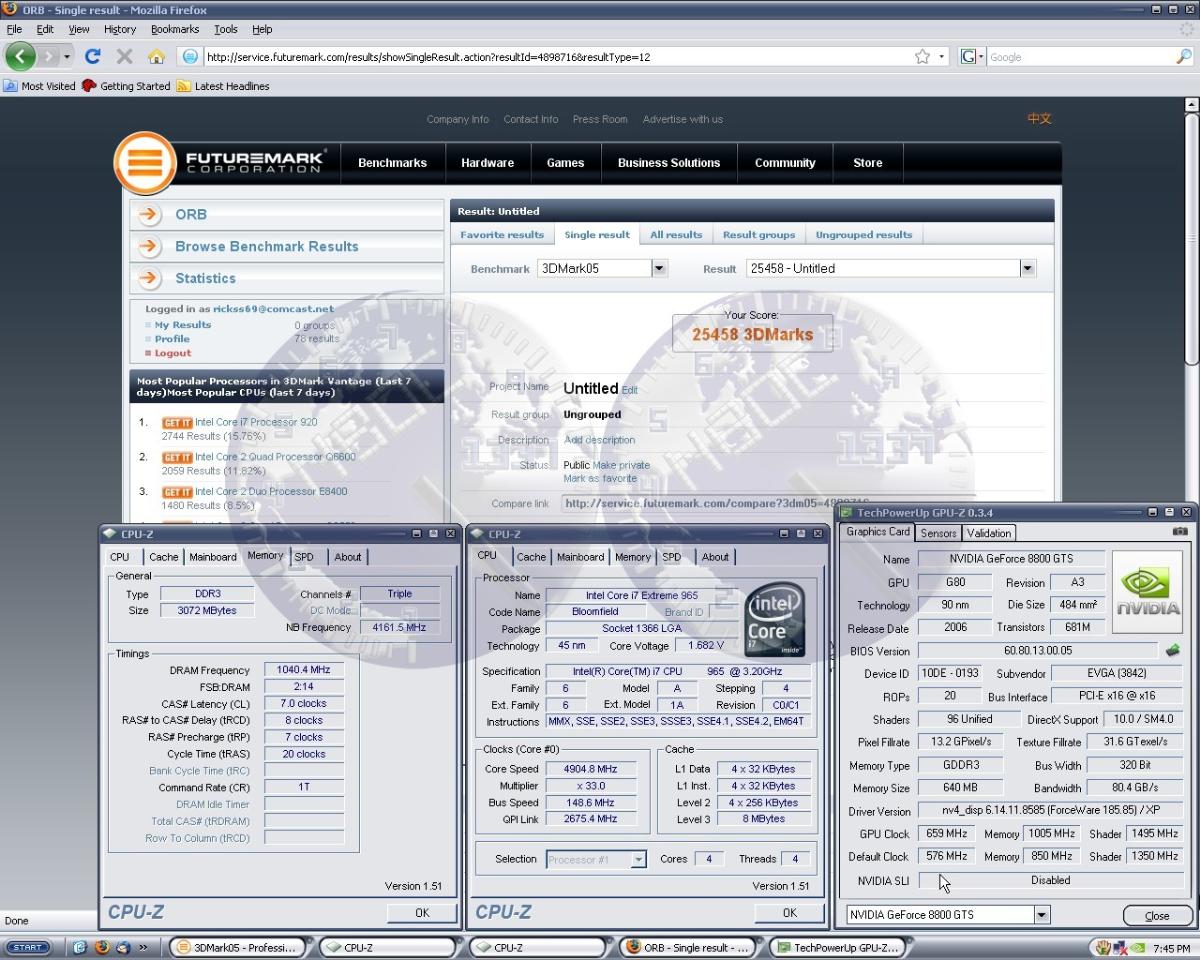The height and width of the screenshot is (960, 1200).
Task: Switch to Favorite results tab
Action: [502, 235]
